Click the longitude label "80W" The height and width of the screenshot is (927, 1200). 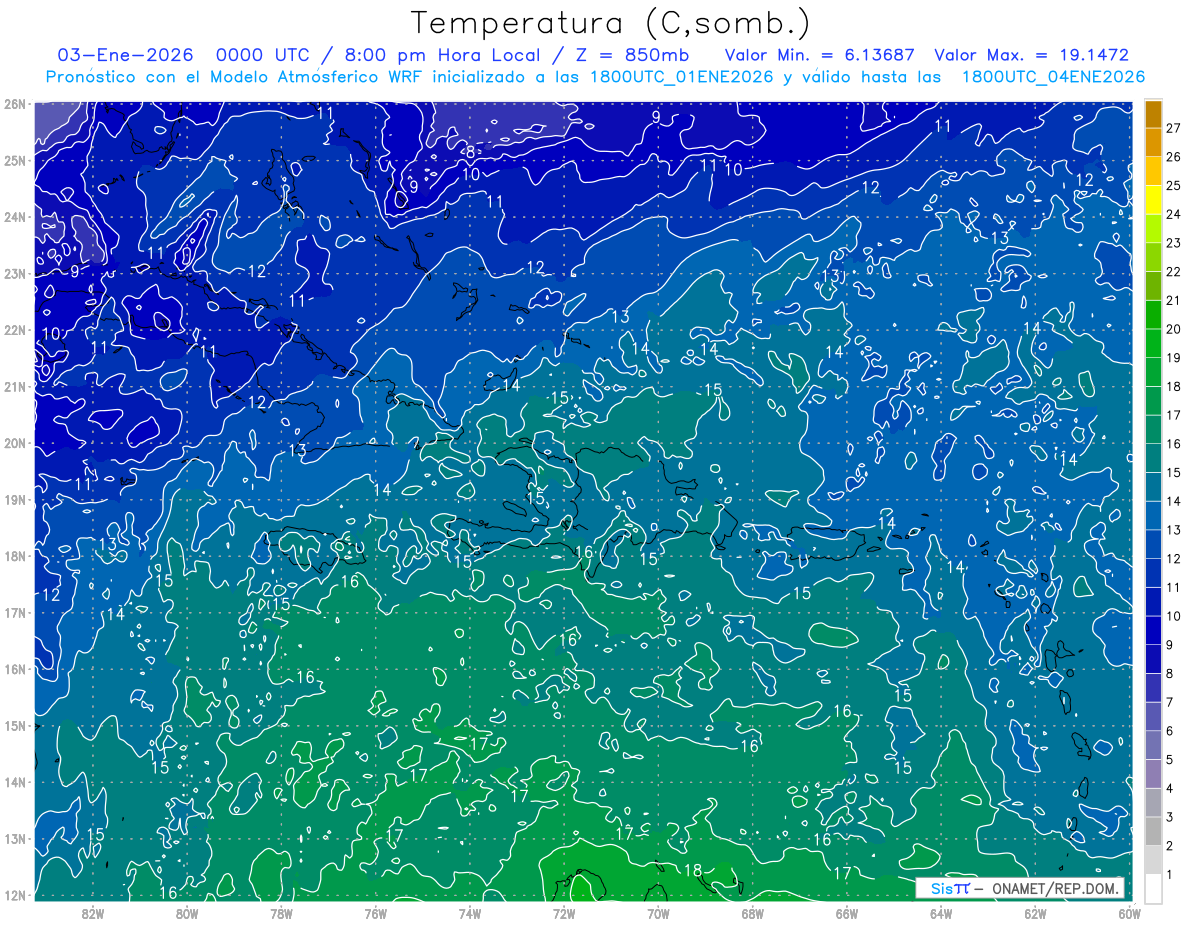click(x=187, y=913)
